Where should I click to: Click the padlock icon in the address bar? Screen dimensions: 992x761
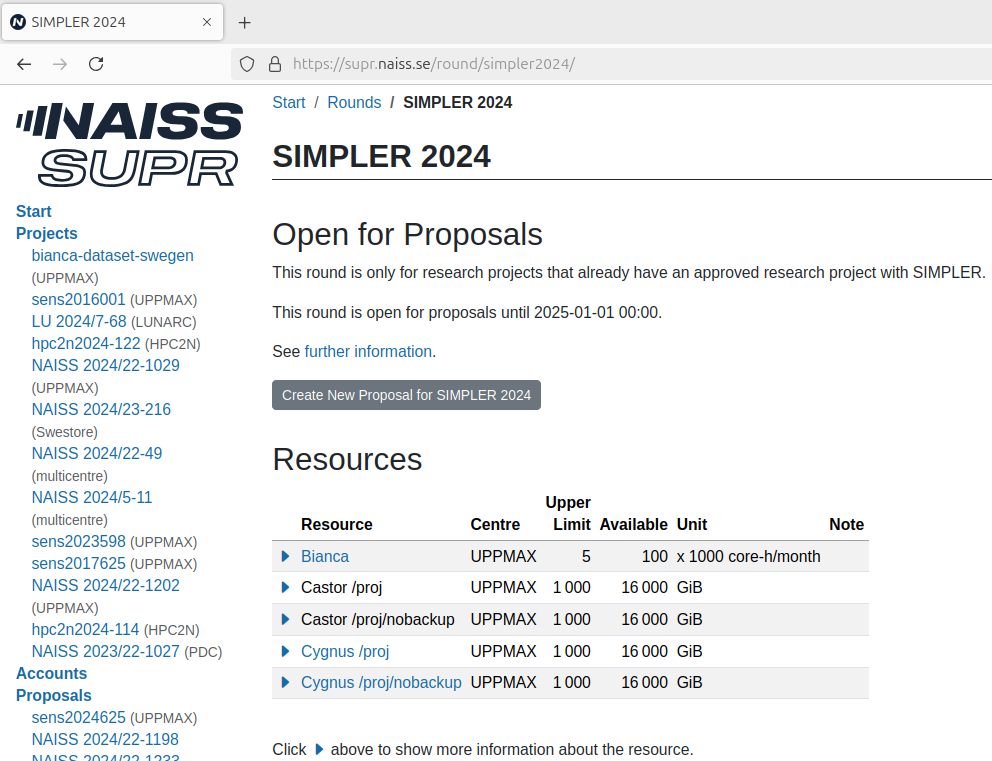click(275, 63)
